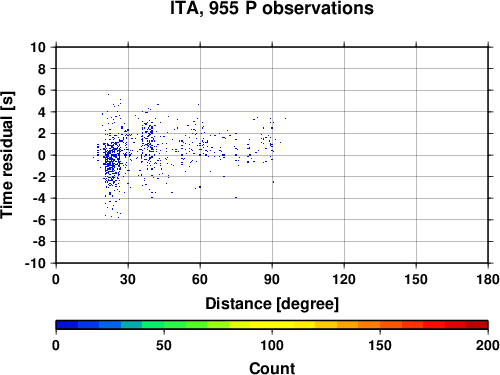Click the y-axis tick label '-4'
Viewport: 500px width, 375px height.
39,198
